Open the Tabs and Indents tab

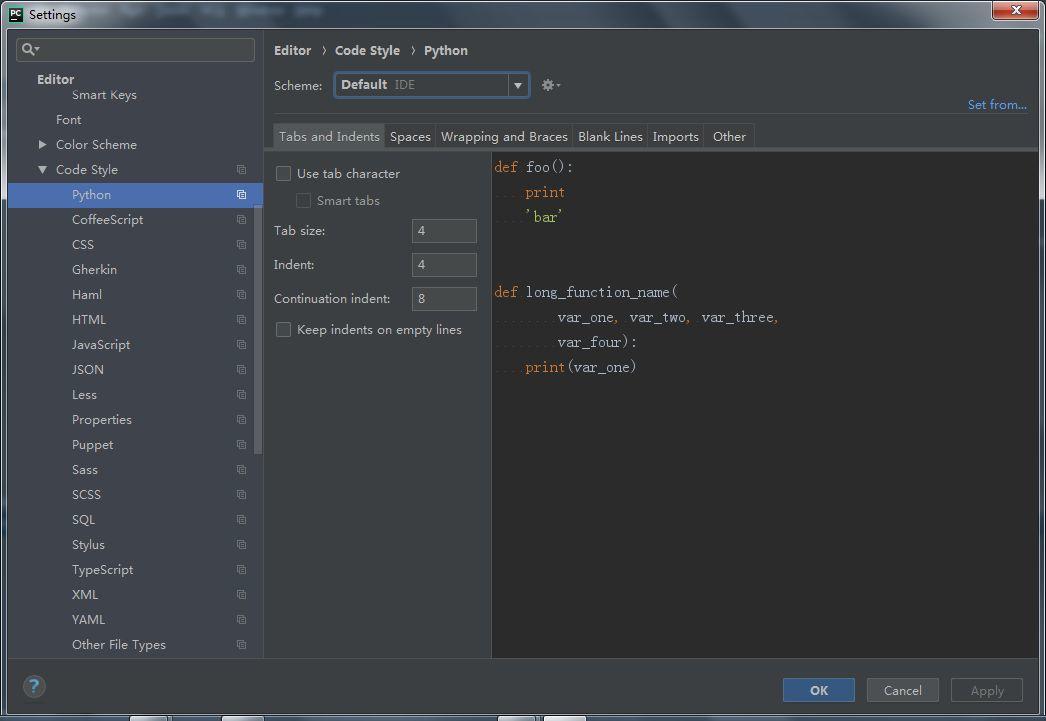(329, 137)
